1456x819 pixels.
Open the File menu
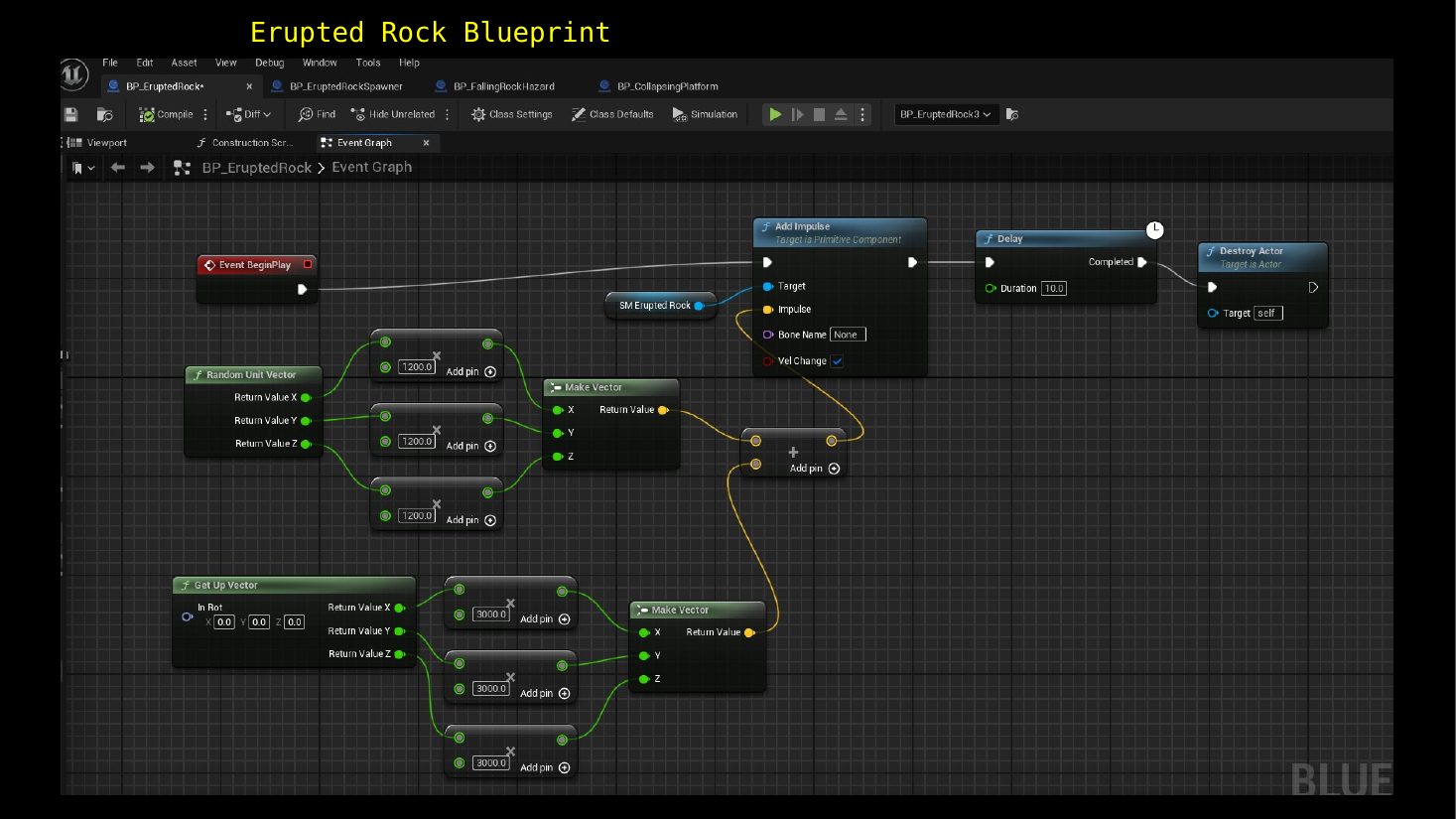(110, 63)
